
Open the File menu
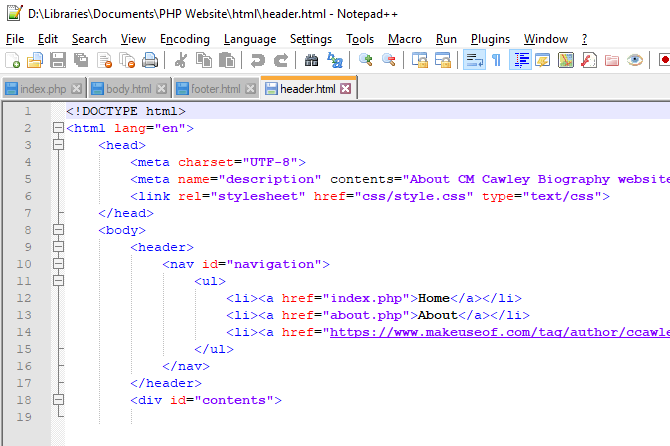(x=15, y=39)
